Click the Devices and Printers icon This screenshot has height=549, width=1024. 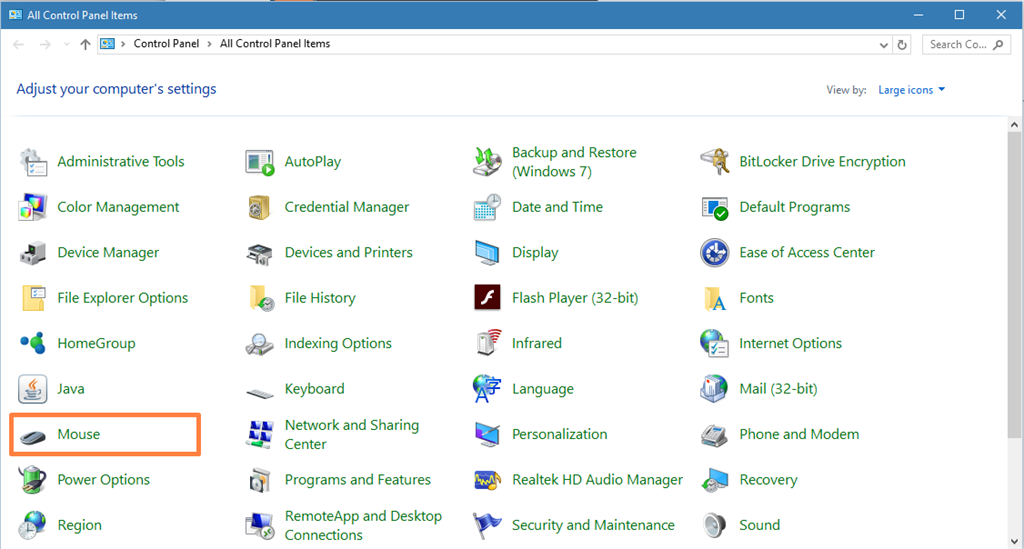260,253
